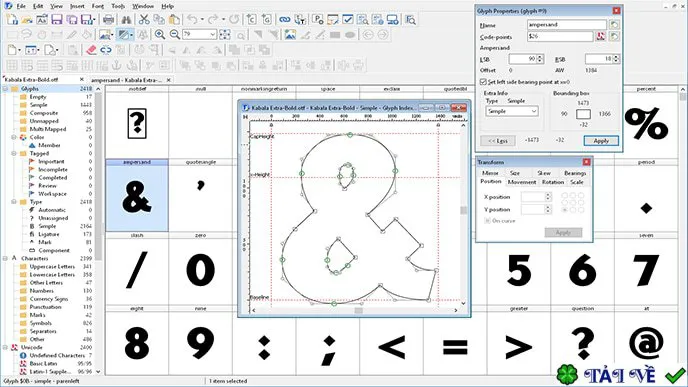Click the Print toolbar icon
The image size is (688, 387).
(108, 20)
